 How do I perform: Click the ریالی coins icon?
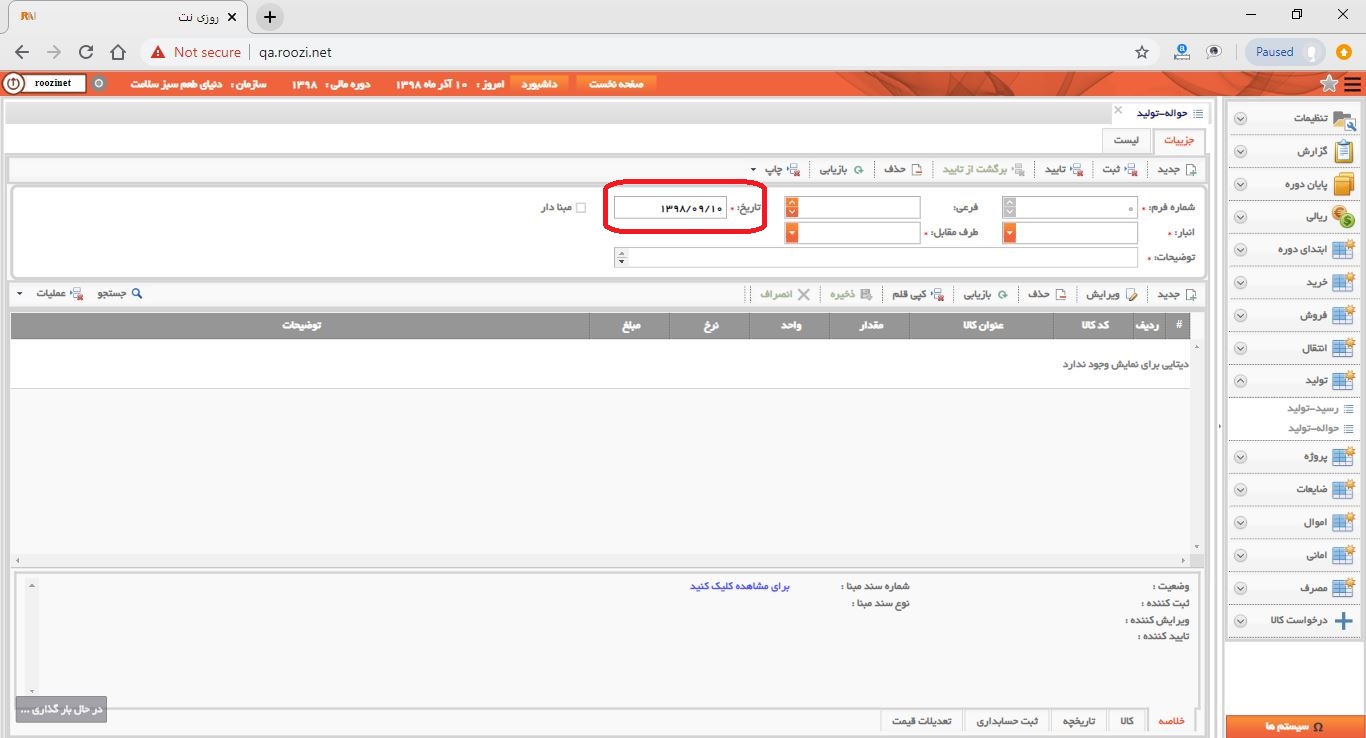[x=1343, y=217]
